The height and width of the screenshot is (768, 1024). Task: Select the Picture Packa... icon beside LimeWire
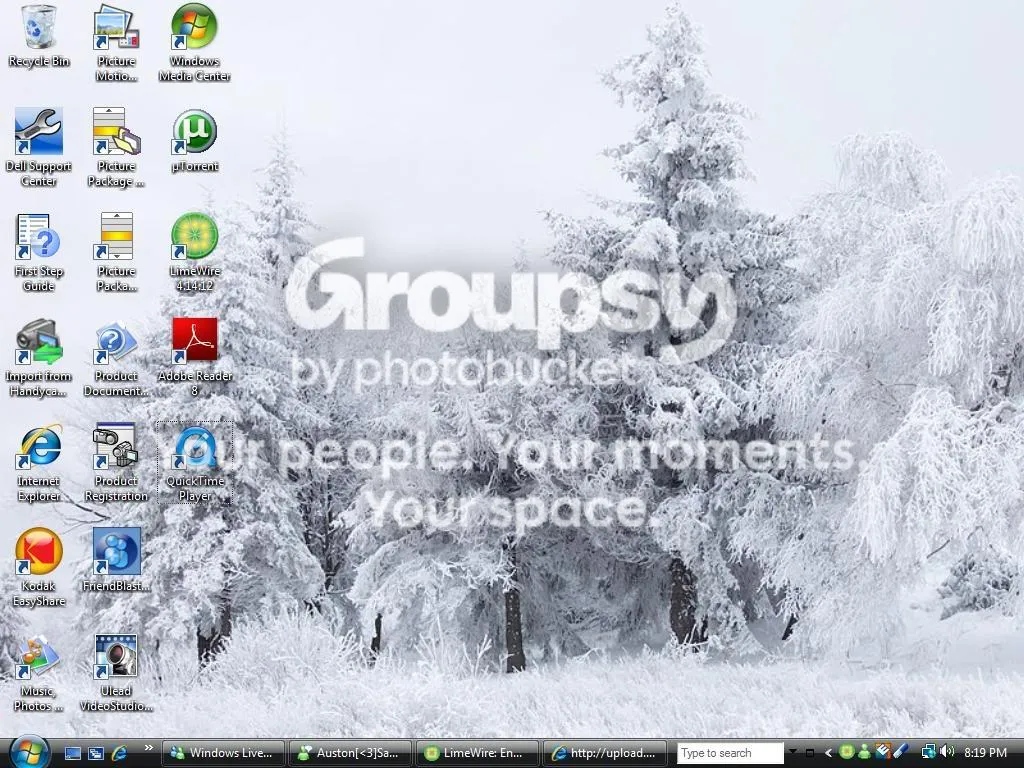(x=116, y=253)
